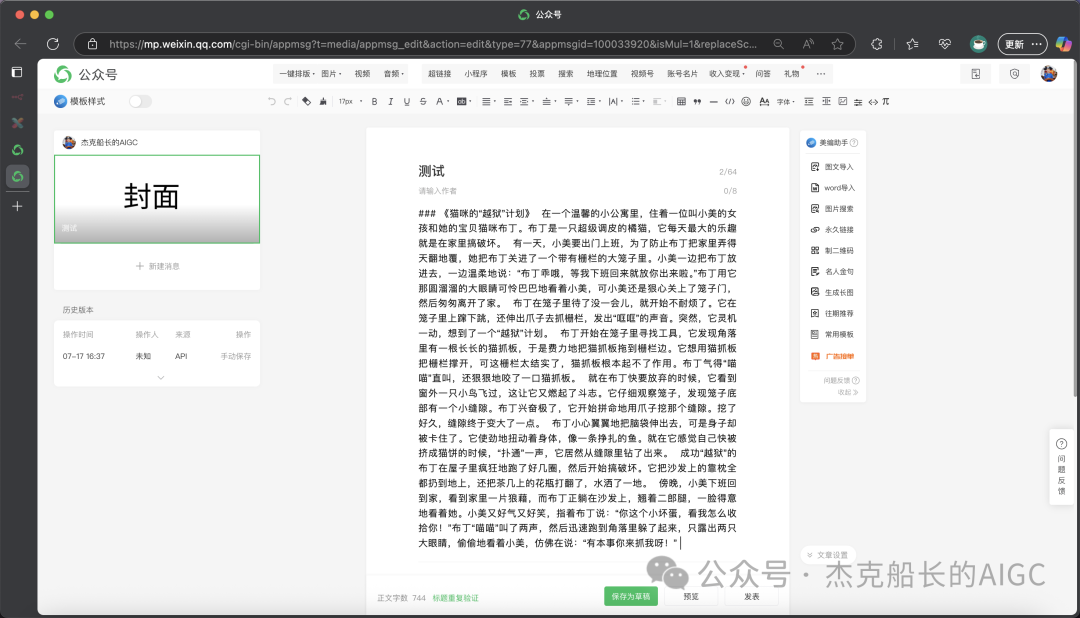The image size is (1080, 618).
Task: Click 永久链接 permanent link tool
Action: [x=833, y=229]
